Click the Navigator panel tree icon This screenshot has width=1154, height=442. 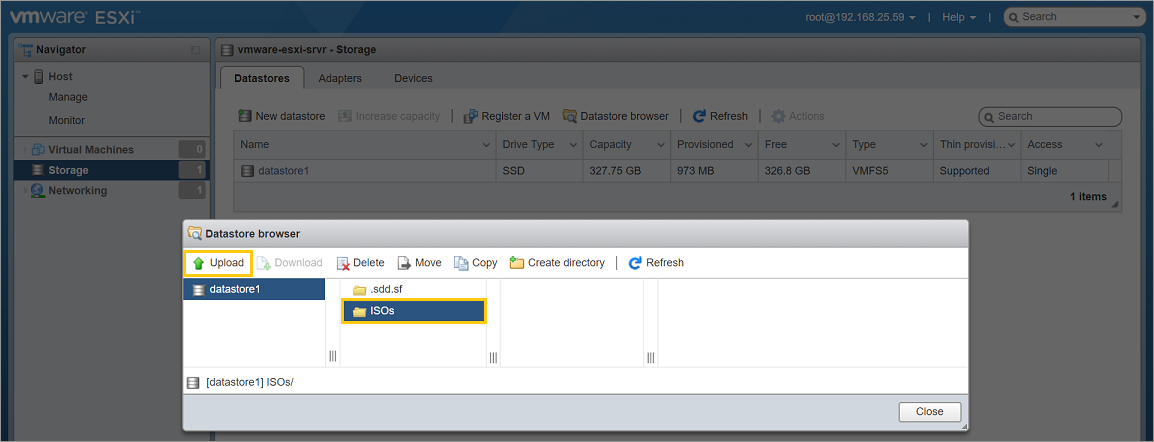26,50
